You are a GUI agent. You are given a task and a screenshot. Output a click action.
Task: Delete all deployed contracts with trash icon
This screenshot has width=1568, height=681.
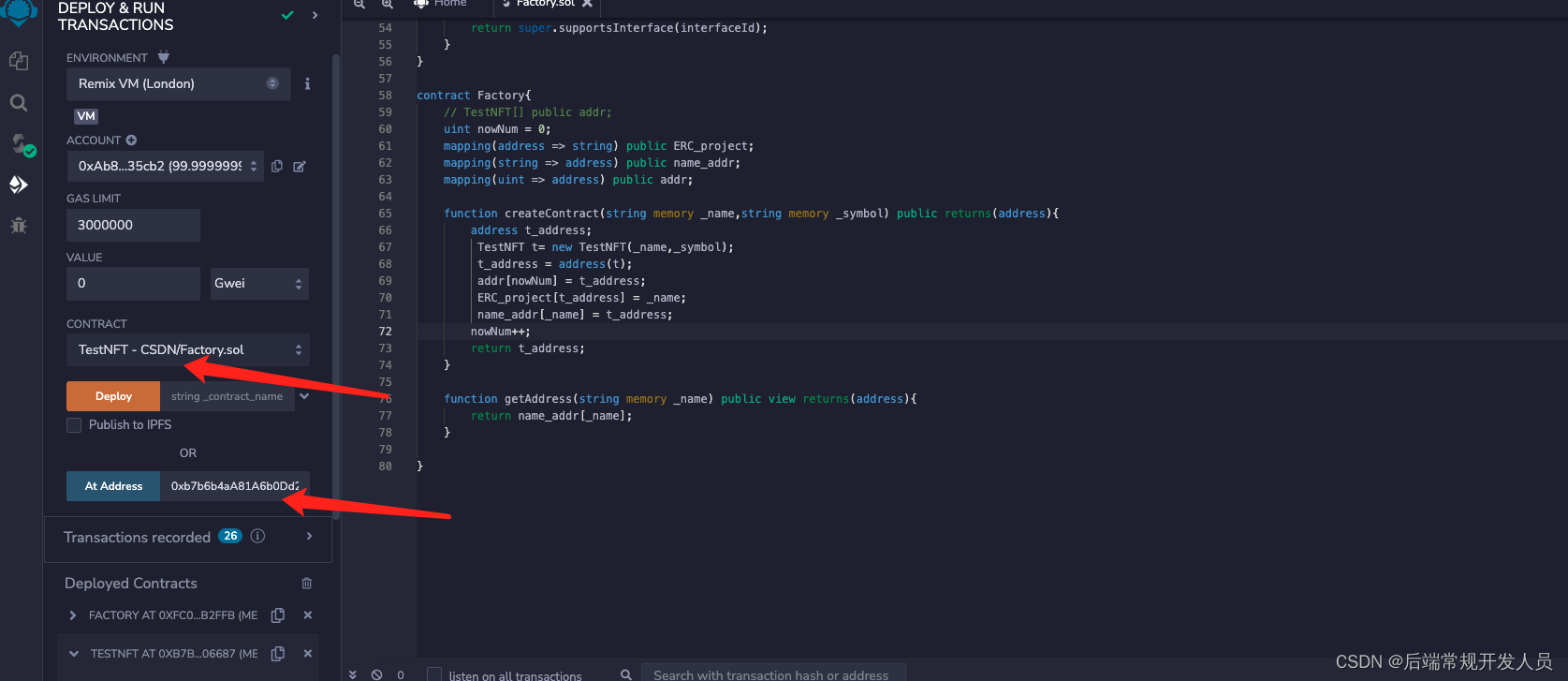tap(306, 584)
